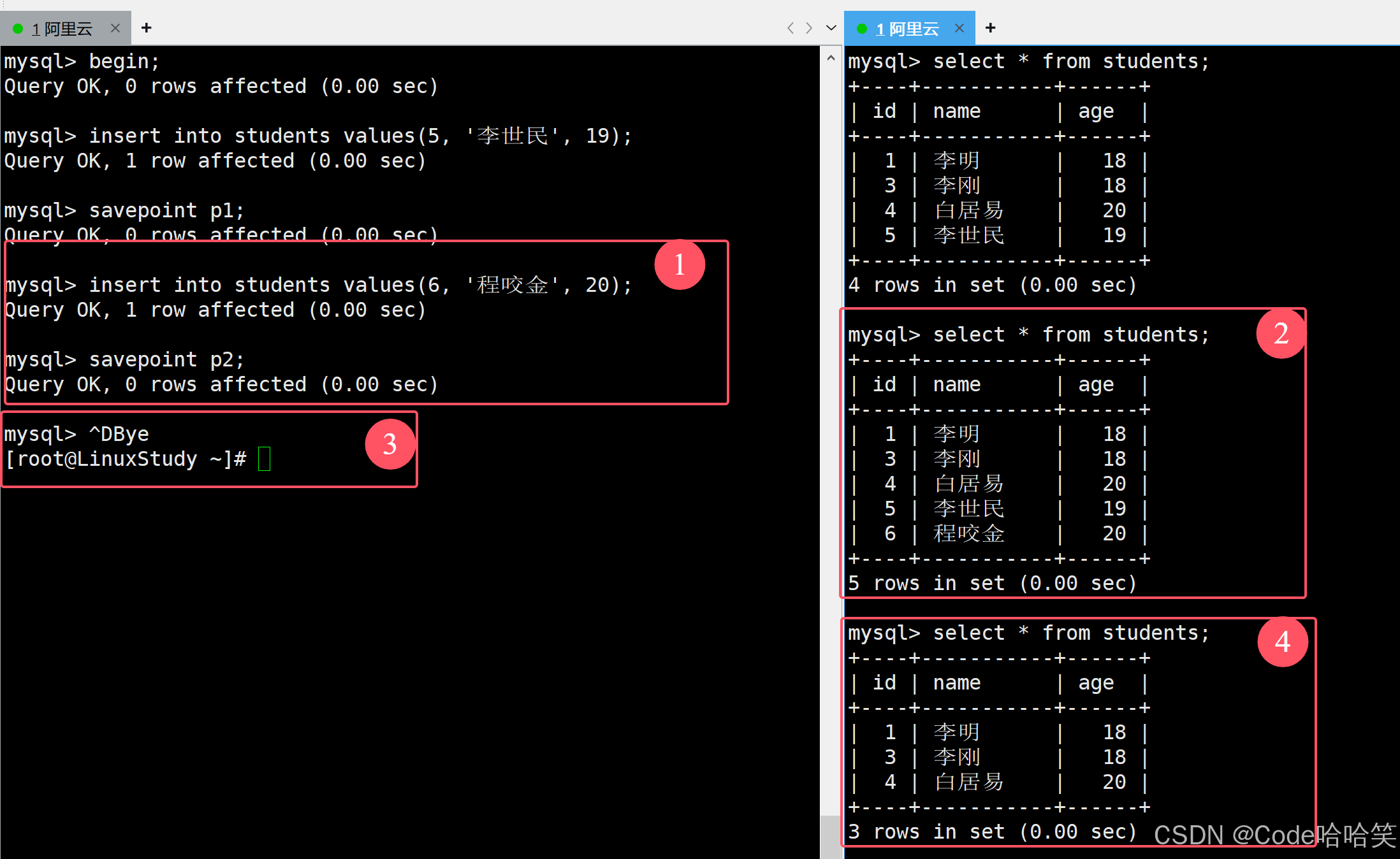
Task: Click the second 'select * from students;' query
Action: [x=1028, y=335]
